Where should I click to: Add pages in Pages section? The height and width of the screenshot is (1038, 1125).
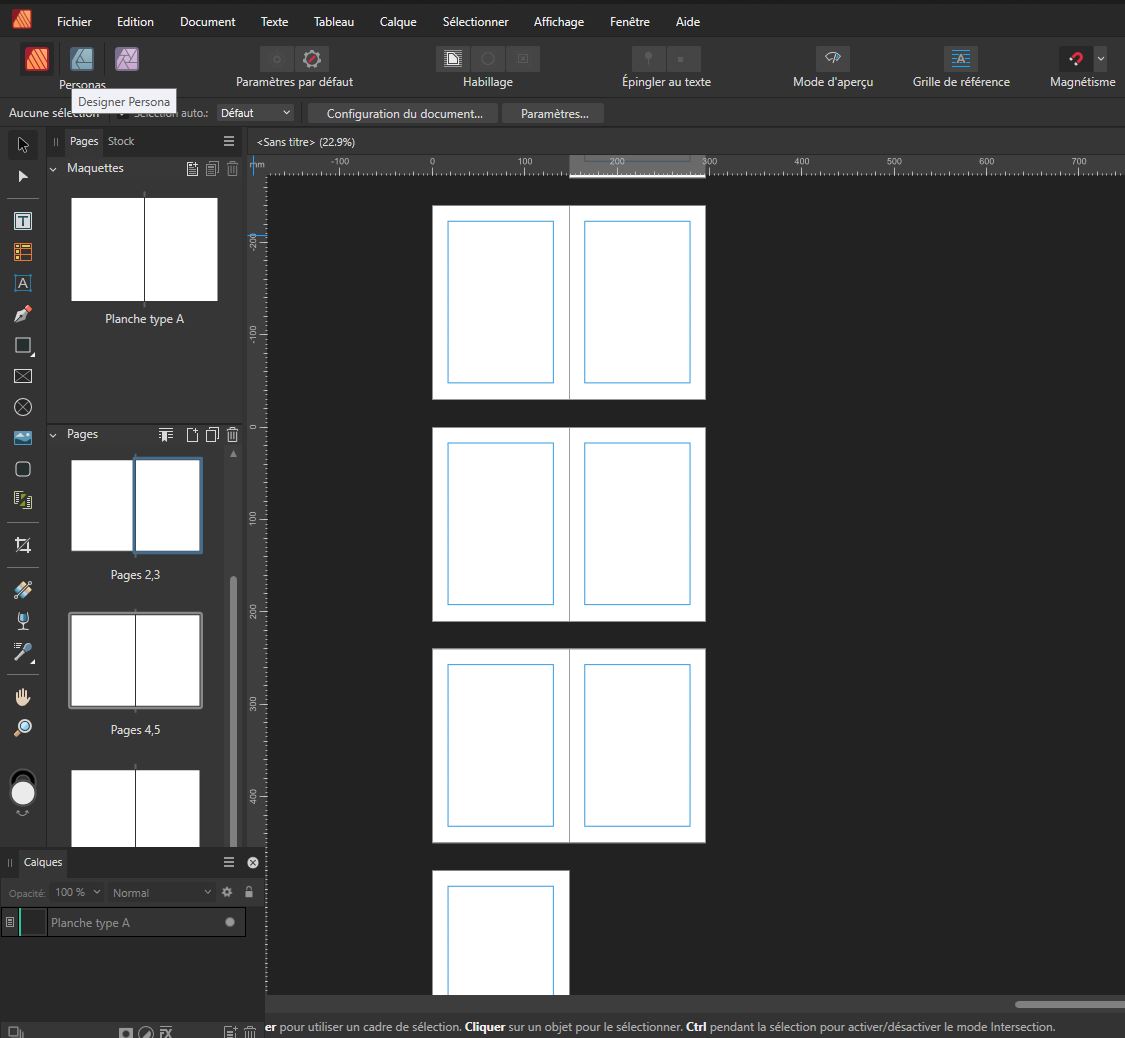(x=192, y=435)
